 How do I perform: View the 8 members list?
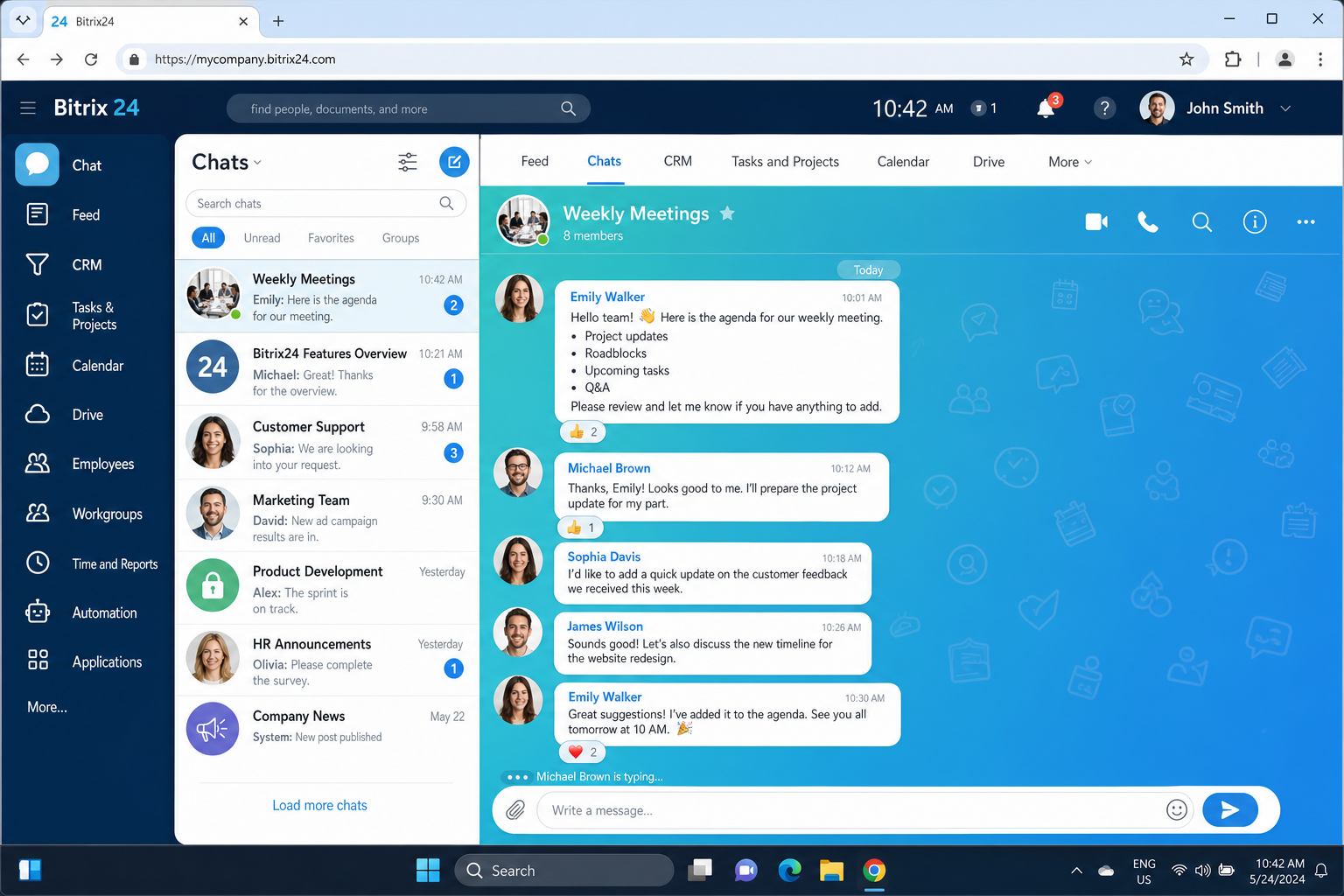[x=593, y=235]
